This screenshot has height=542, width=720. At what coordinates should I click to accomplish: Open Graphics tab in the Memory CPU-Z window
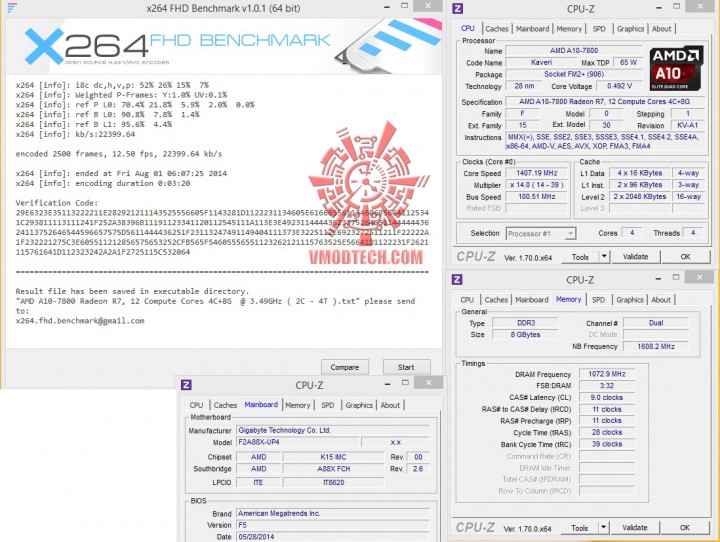pos(630,299)
